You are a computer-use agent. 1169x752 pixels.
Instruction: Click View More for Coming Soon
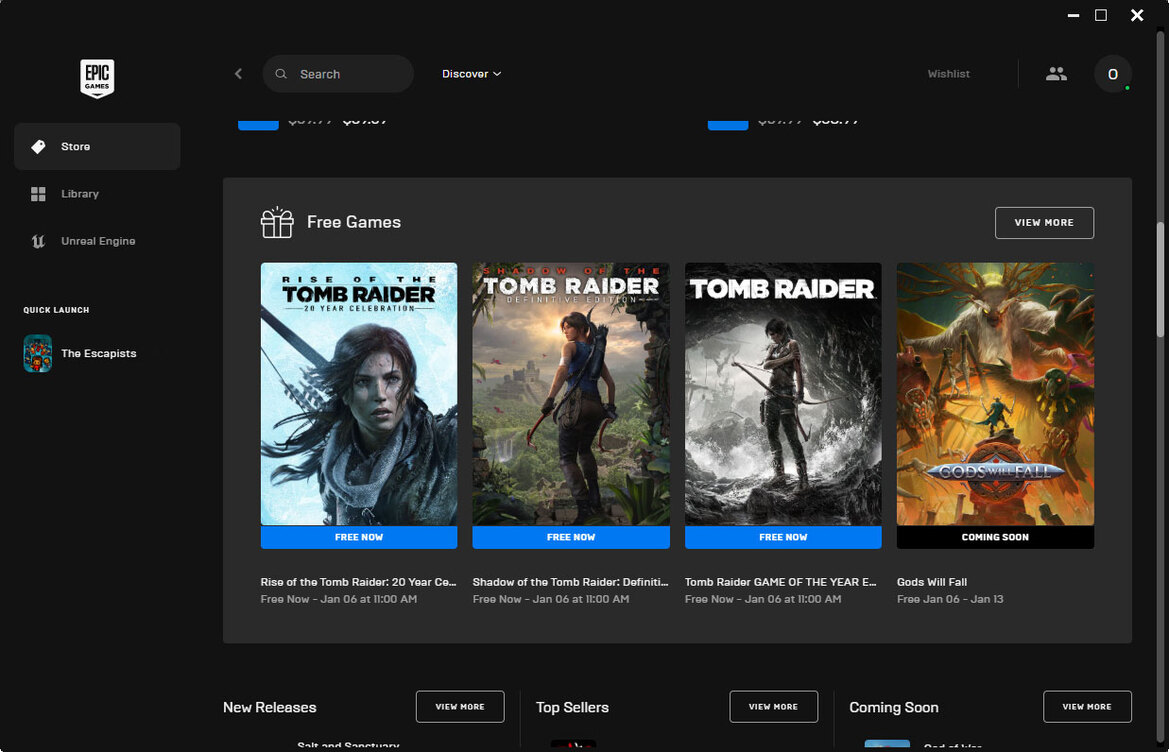[1087, 707]
